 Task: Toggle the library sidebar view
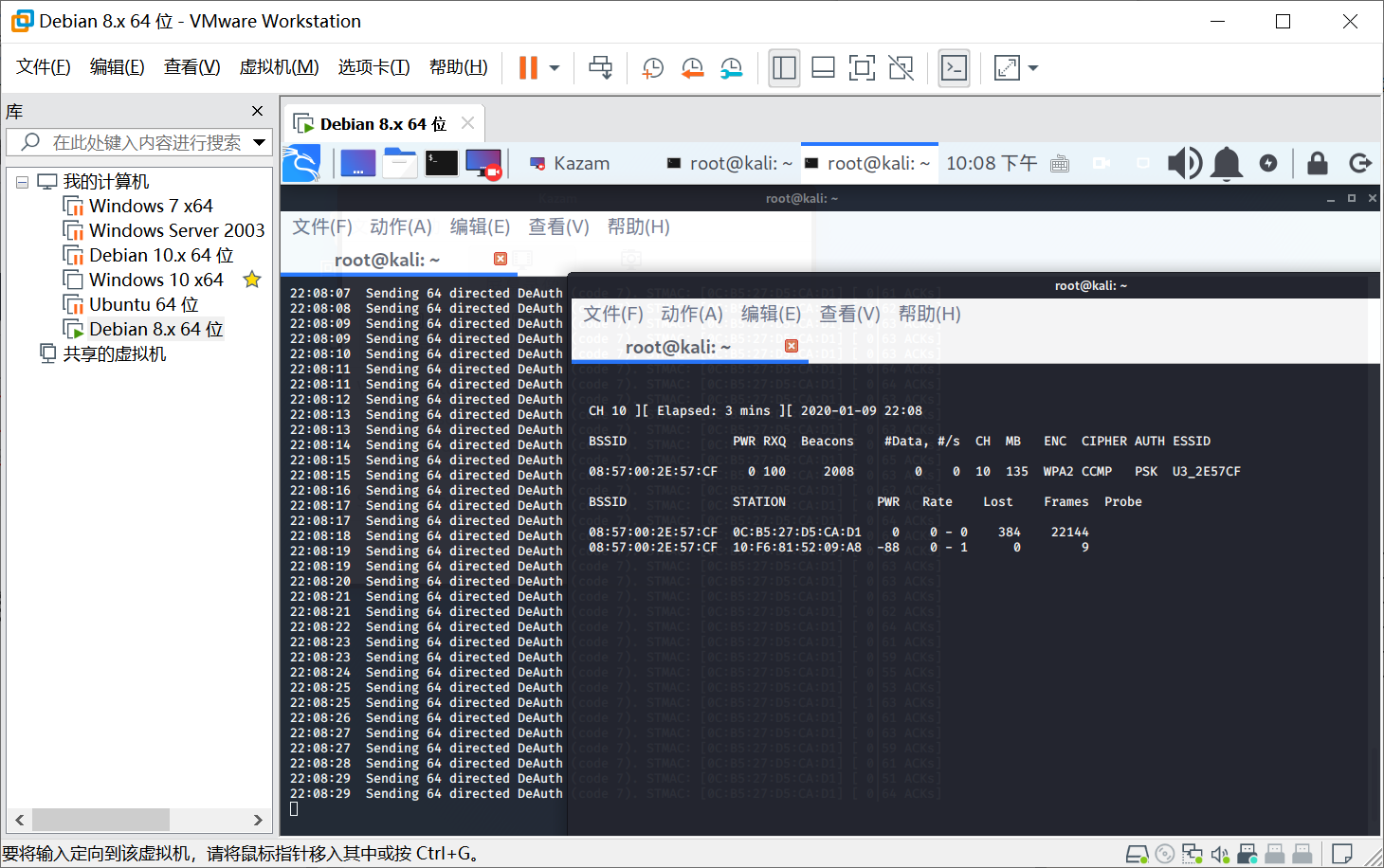[x=784, y=67]
